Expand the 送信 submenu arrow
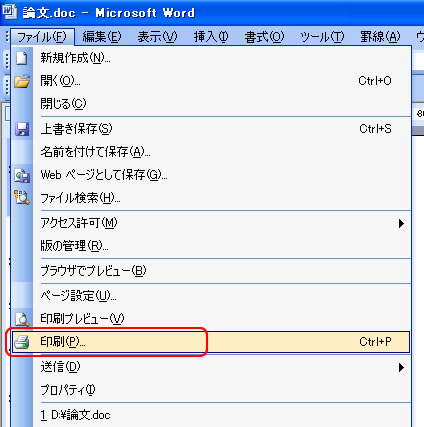424x427 pixels. tap(401, 367)
